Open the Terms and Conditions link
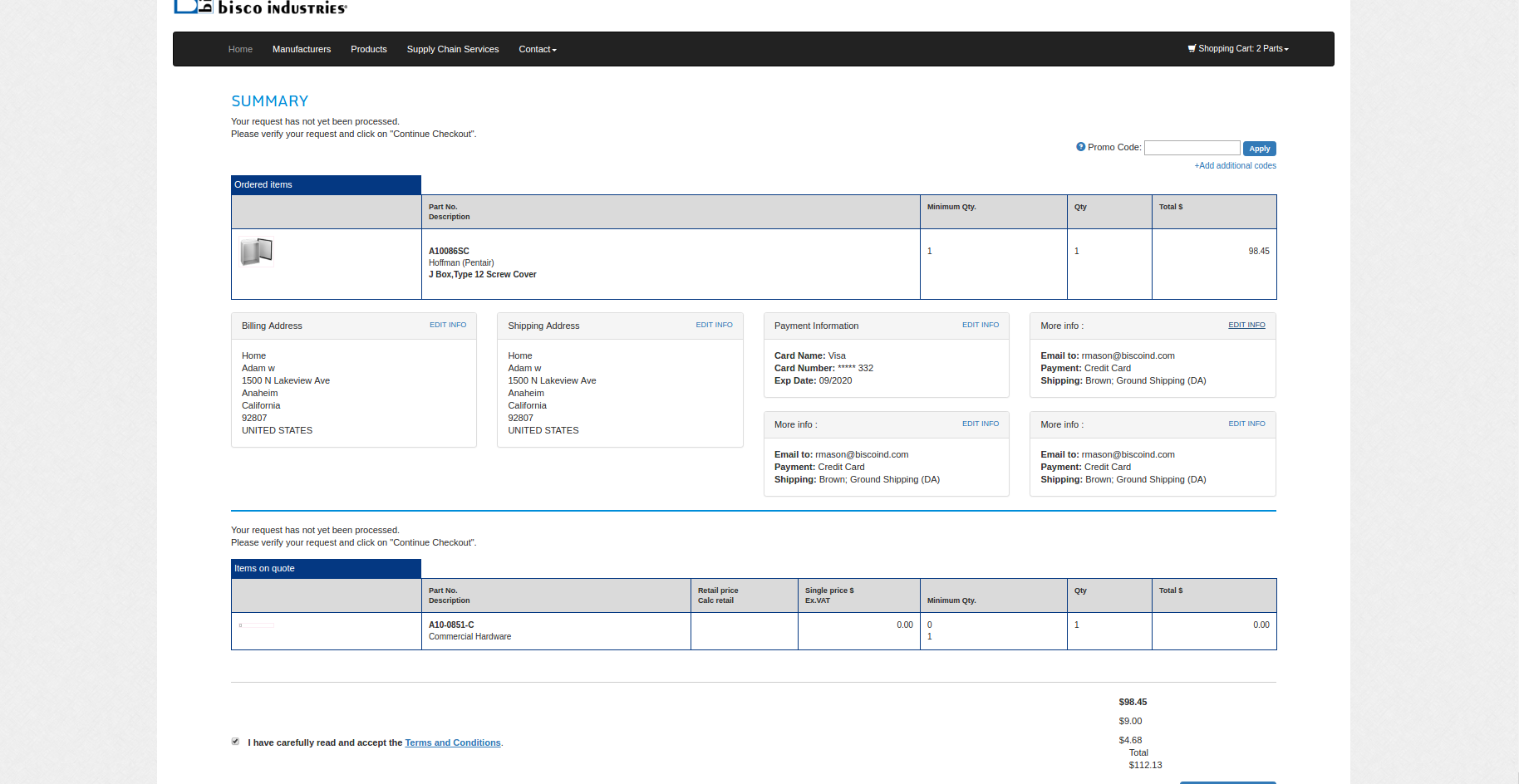Viewport: 1519px width, 784px height. (453, 743)
